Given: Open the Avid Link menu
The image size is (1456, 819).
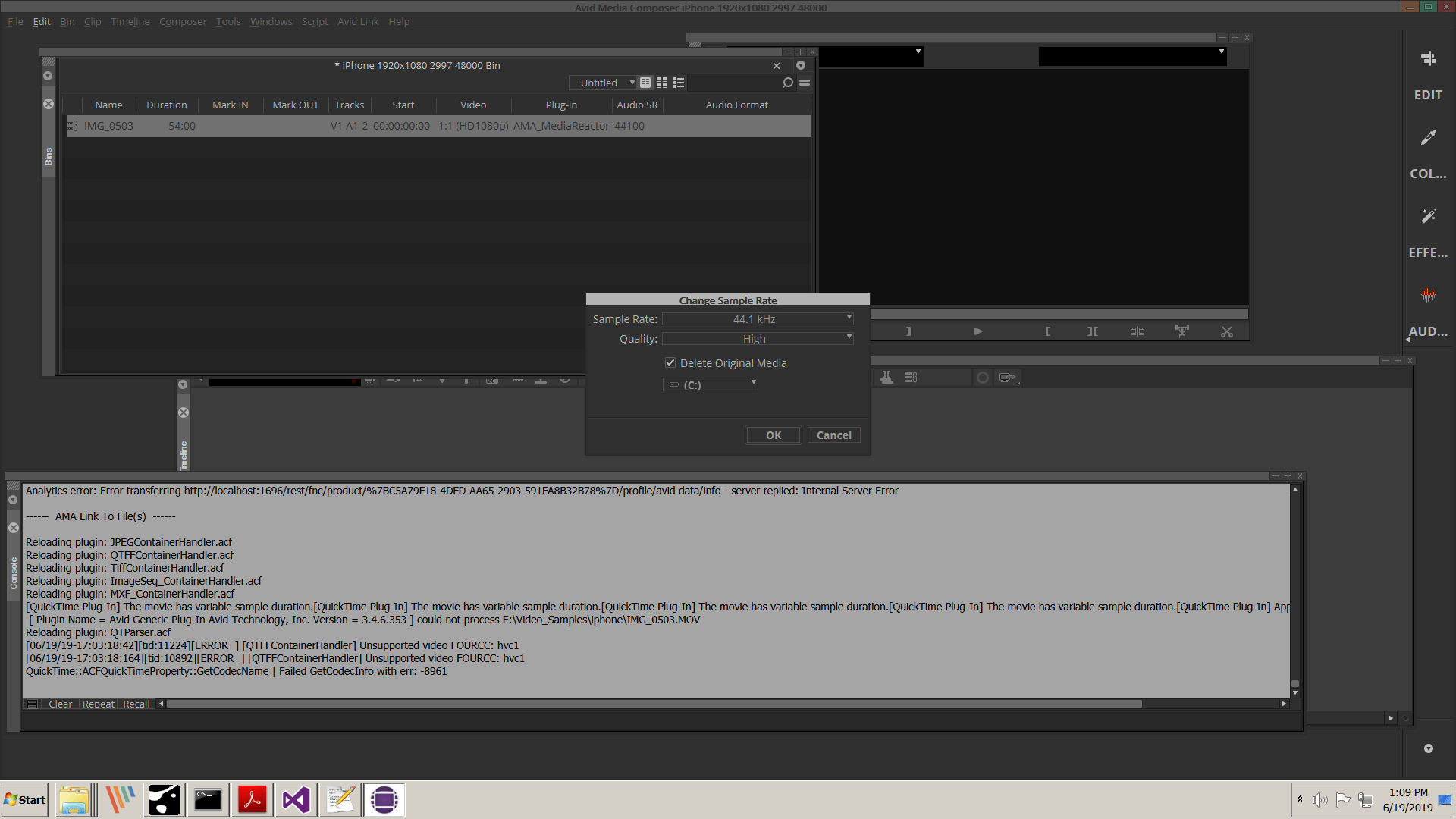Looking at the screenshot, I should coord(358,21).
